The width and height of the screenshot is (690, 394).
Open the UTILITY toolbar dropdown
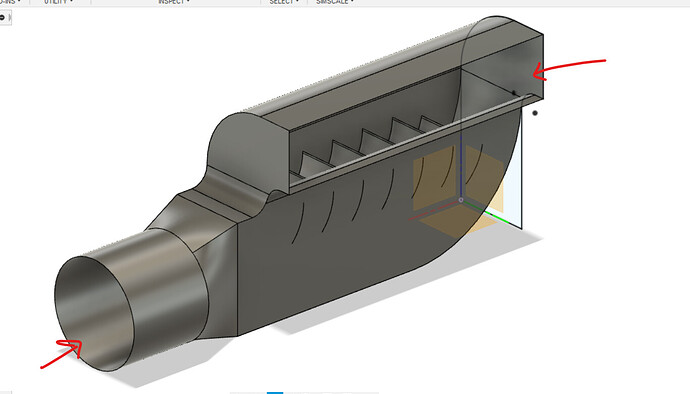[59, 2]
